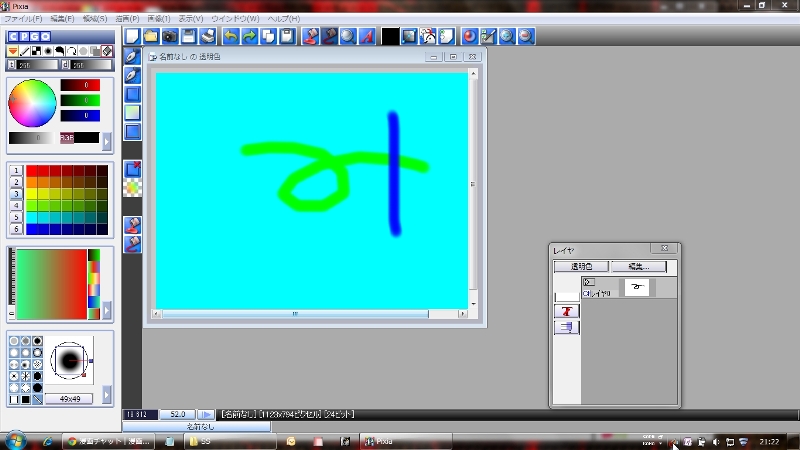The width and height of the screenshot is (800, 450).
Task: Select the second pen tool in vertical toolbar
Action: click(x=133, y=76)
